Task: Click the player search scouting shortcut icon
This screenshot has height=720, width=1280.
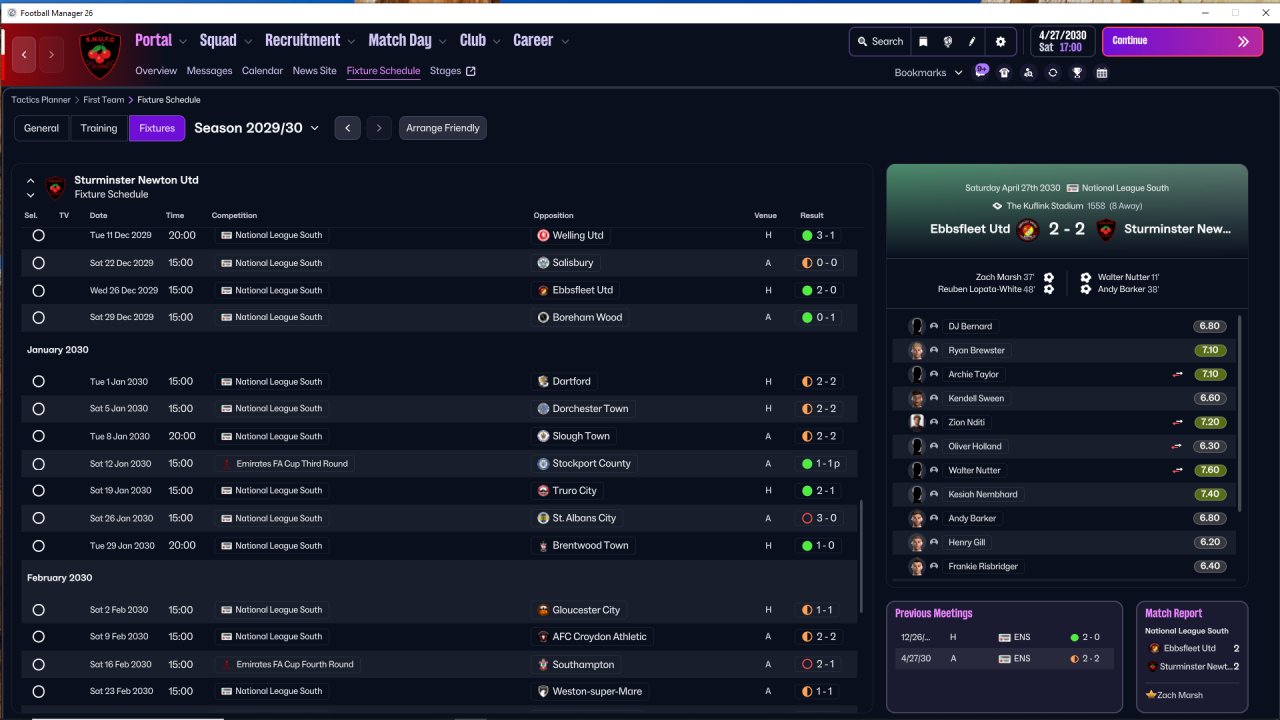Action: (x=1029, y=73)
